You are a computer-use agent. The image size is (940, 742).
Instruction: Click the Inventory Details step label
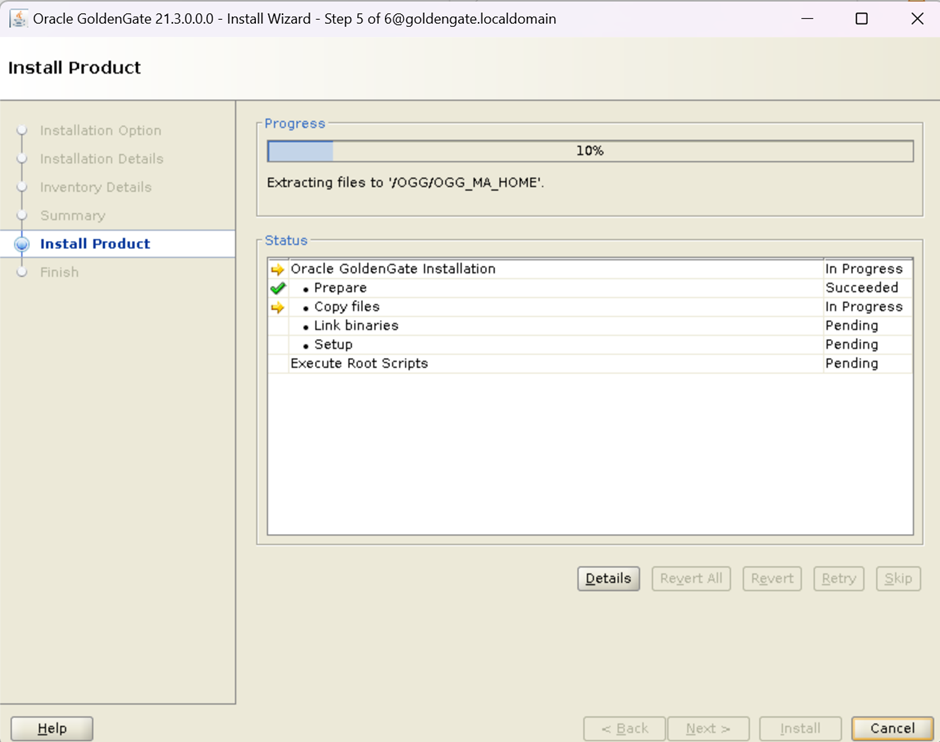coord(96,187)
